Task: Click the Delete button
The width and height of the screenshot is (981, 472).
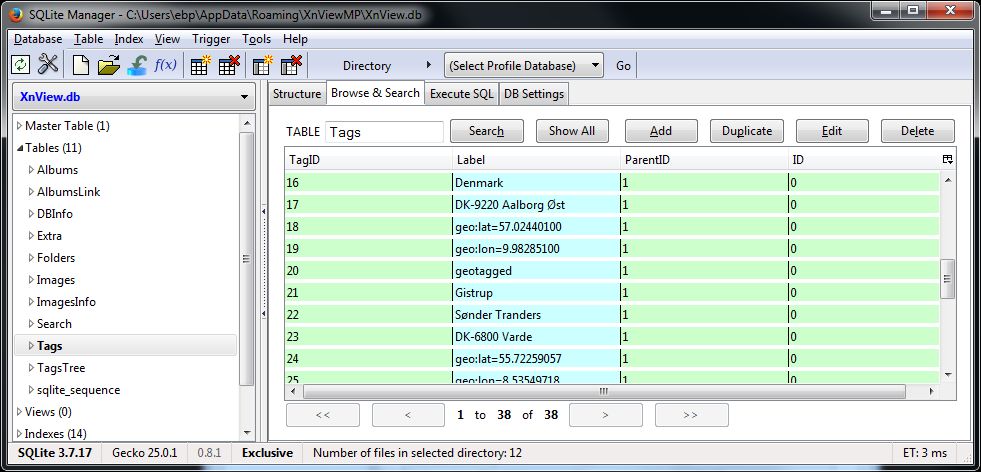Action: tap(918, 131)
